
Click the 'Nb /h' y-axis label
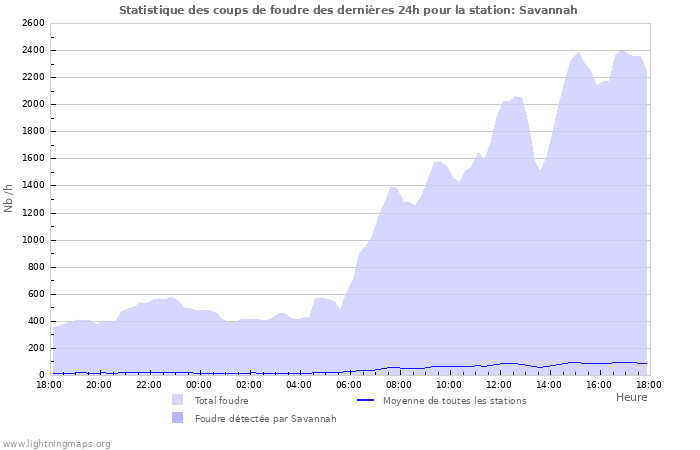(9, 198)
